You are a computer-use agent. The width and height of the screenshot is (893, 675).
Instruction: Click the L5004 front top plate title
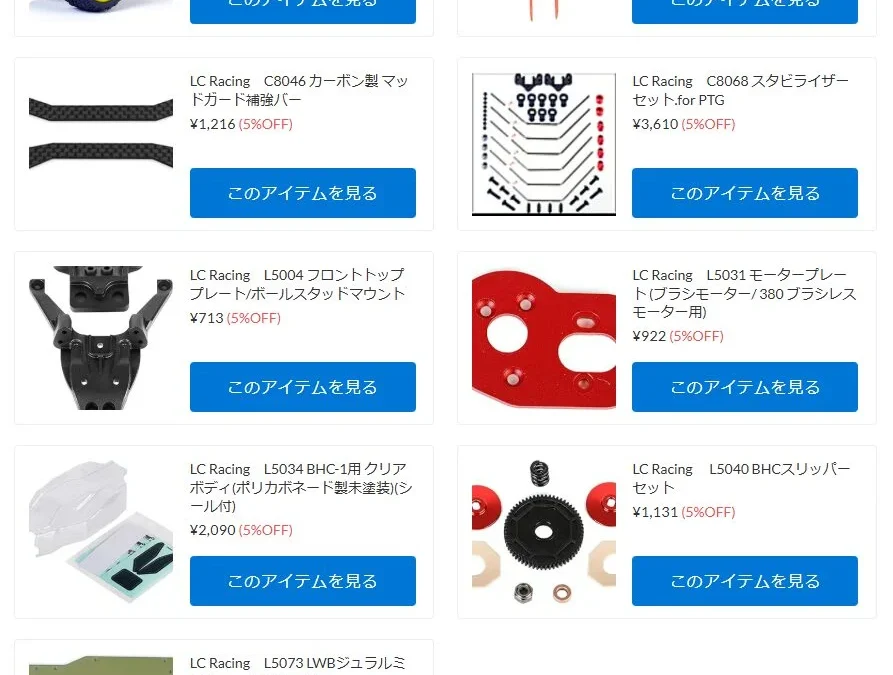pos(298,284)
